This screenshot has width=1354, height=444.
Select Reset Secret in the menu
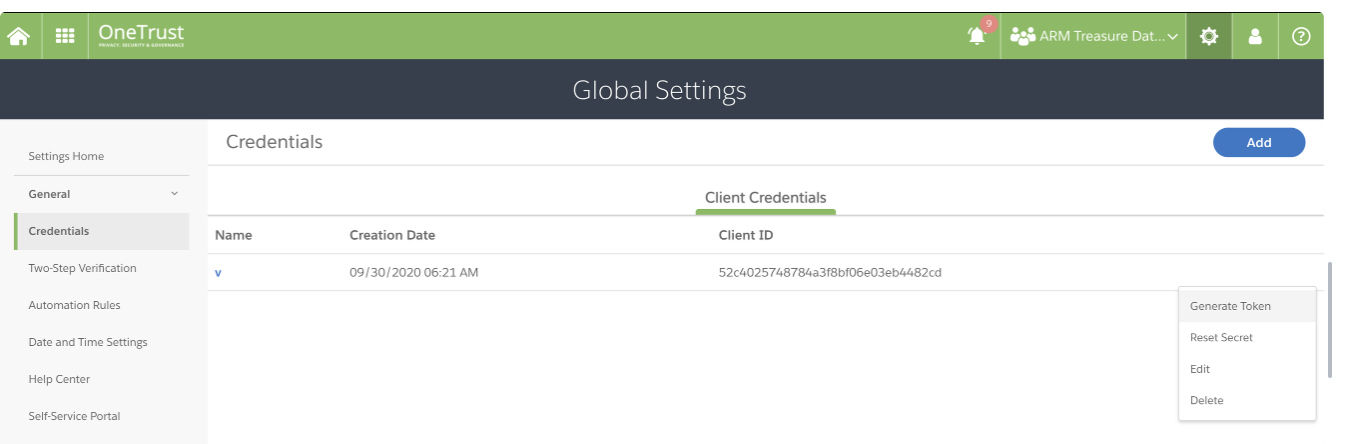pos(1221,338)
